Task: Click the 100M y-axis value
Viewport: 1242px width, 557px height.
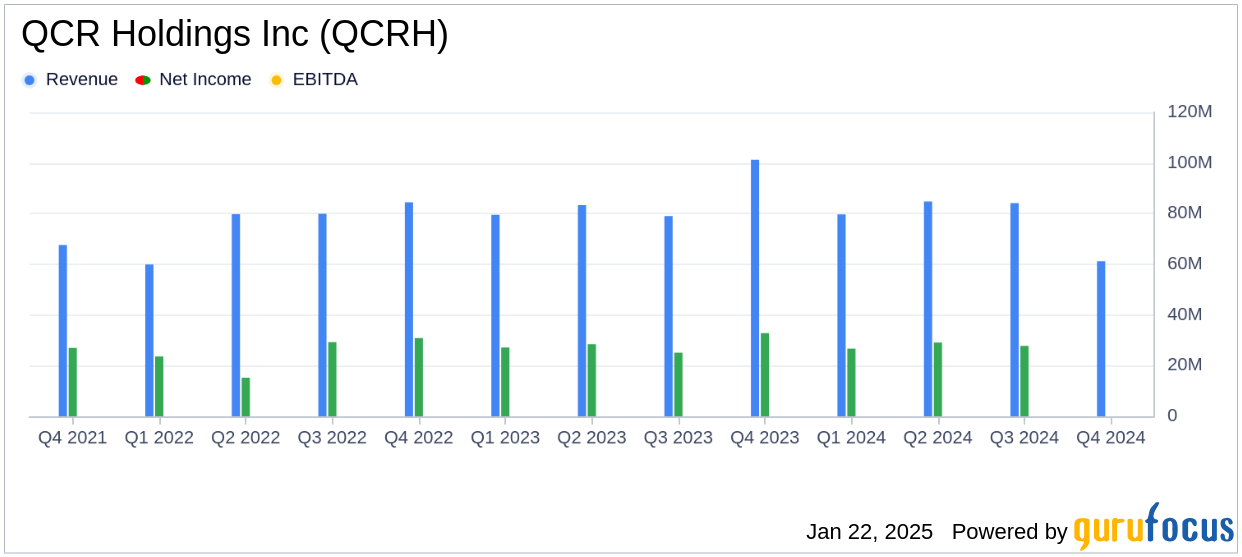Action: [1190, 162]
